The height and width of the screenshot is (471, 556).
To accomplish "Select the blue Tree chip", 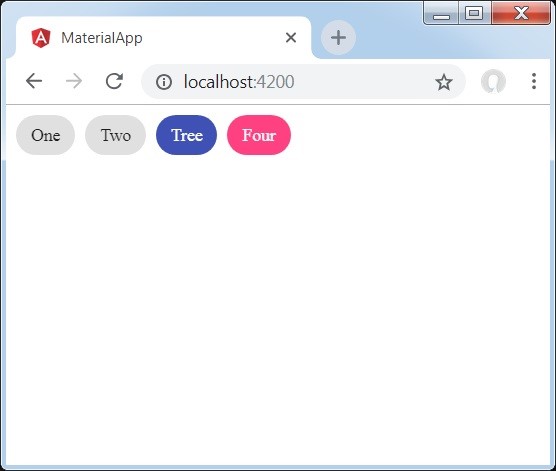I will (x=187, y=135).
